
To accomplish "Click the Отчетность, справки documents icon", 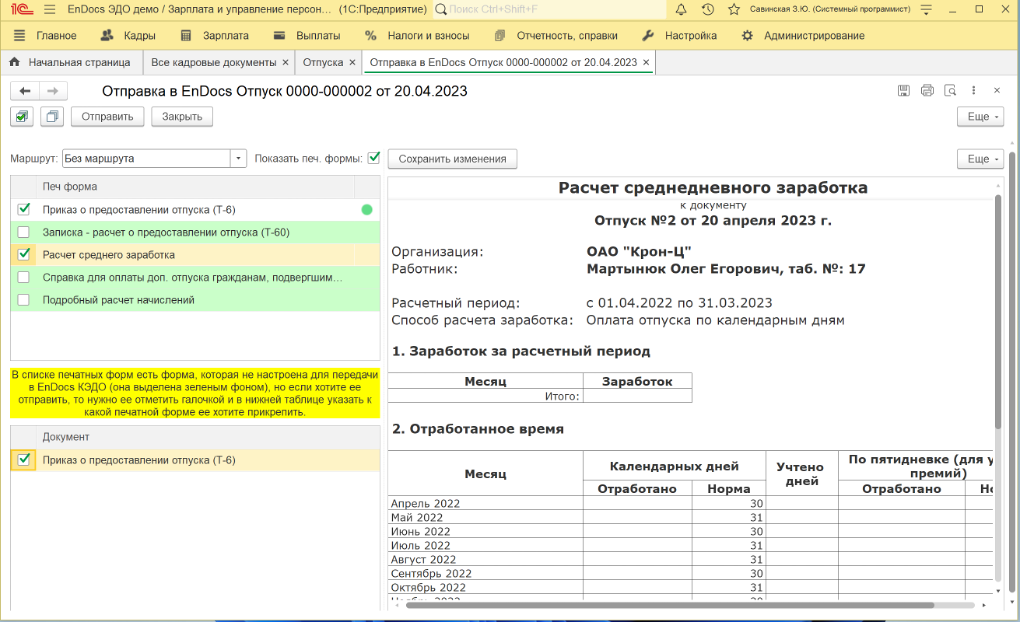I will (500, 35).
